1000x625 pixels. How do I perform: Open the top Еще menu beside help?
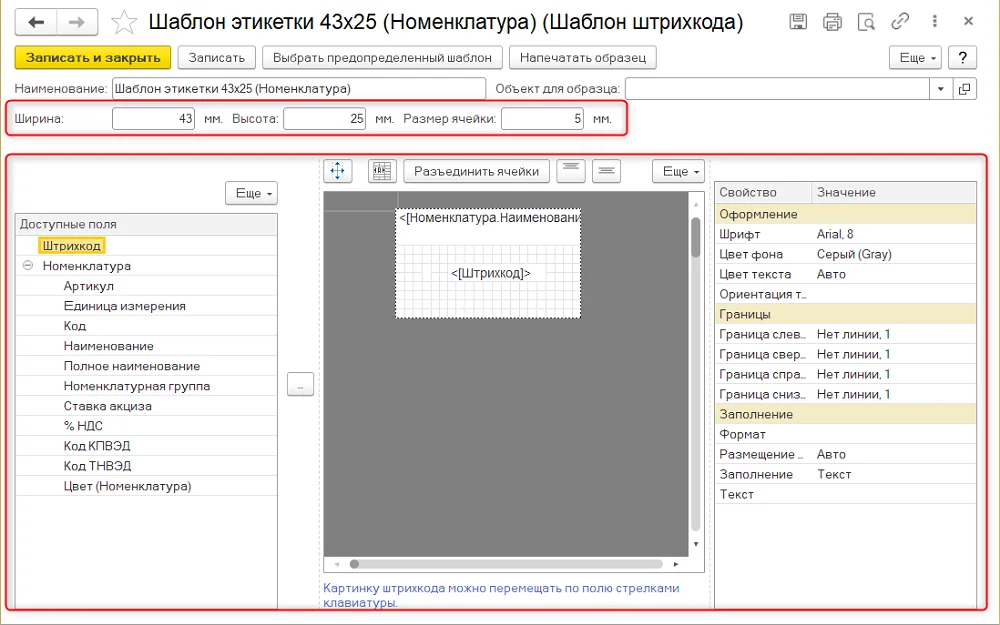915,57
